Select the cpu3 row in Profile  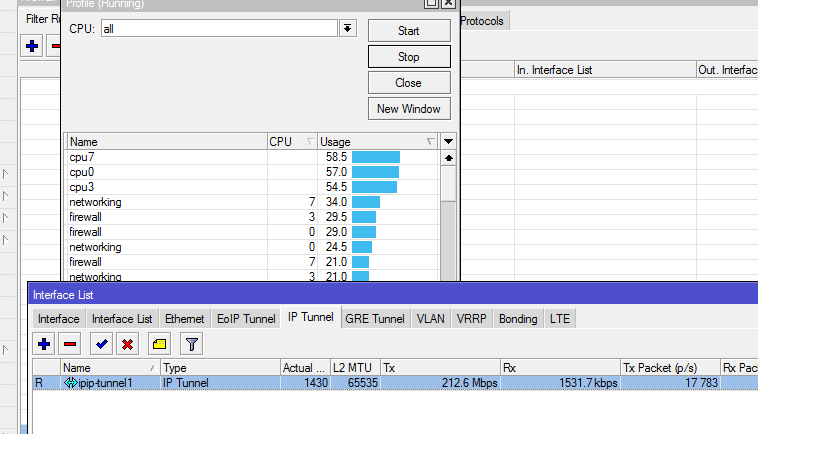pos(253,187)
